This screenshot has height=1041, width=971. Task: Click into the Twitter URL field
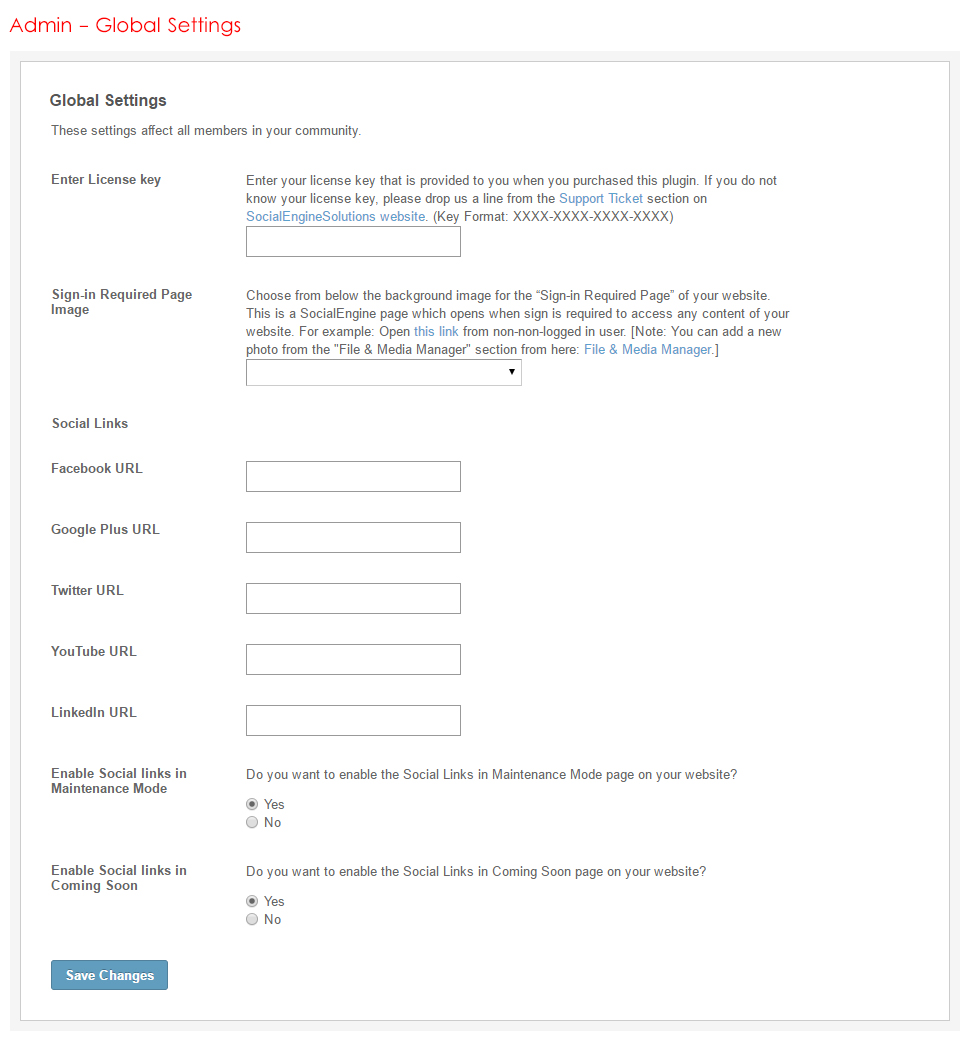click(353, 599)
